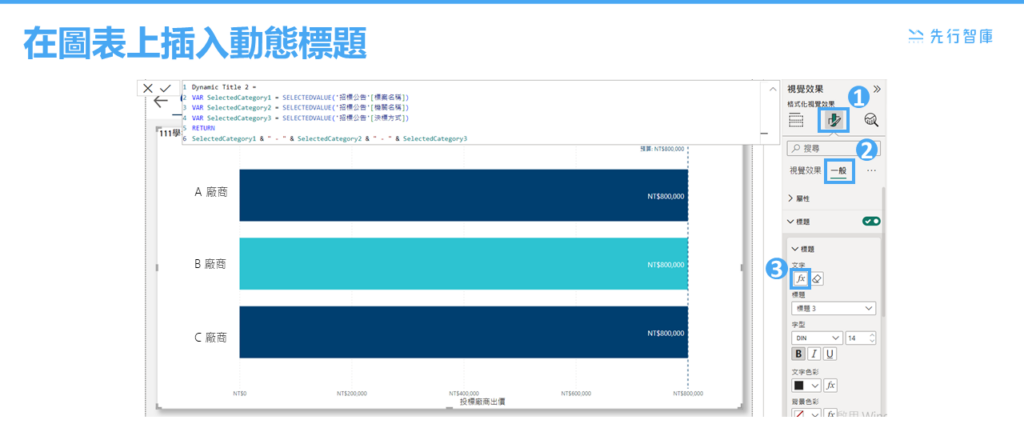Click the 'B 廠商' axis label
1024x444 pixels.
click(211, 264)
